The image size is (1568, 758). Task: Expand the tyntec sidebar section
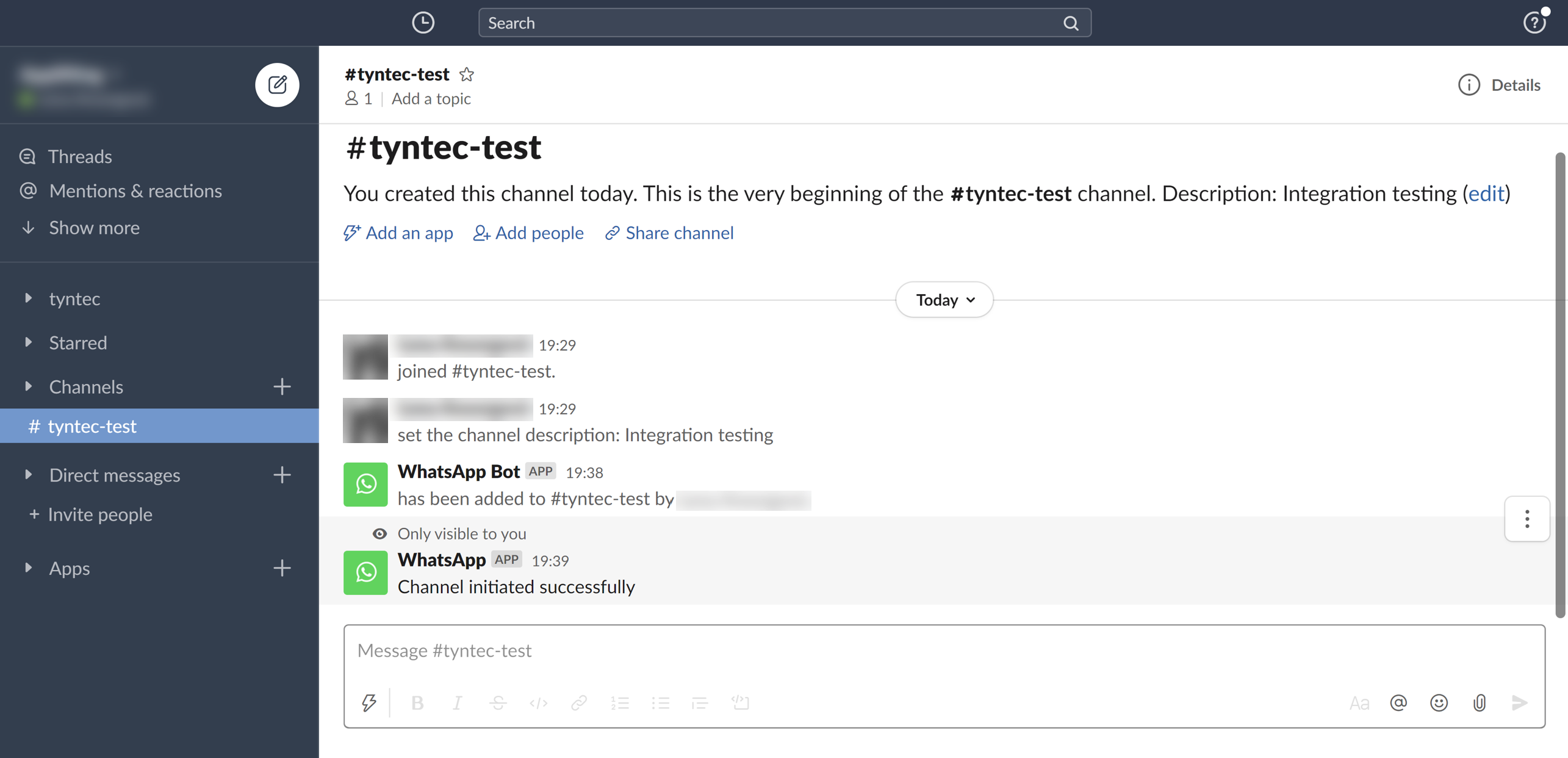28,298
